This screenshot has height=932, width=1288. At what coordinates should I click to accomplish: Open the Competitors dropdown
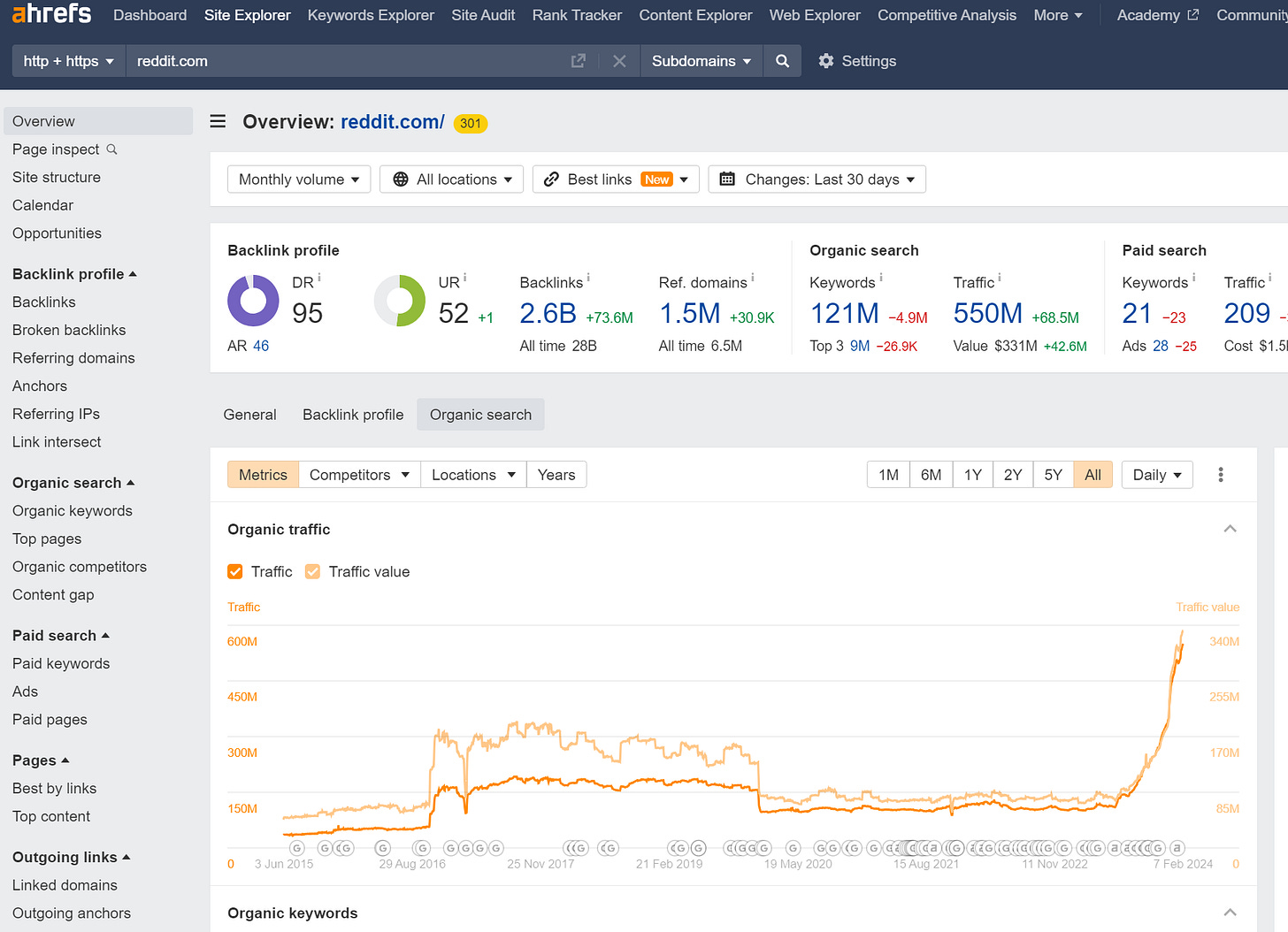click(x=359, y=475)
